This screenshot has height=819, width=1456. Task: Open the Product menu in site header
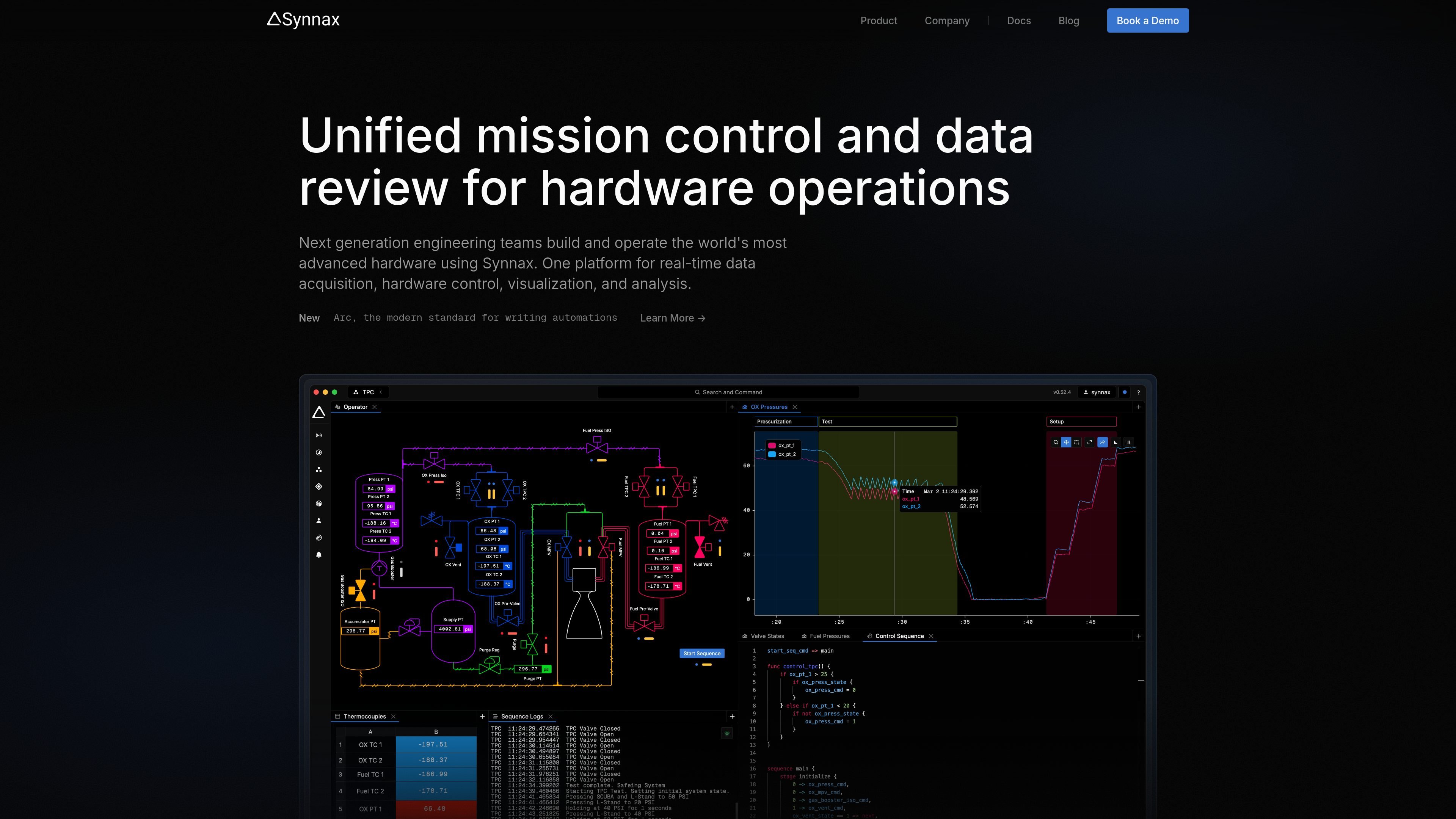[x=879, y=21]
